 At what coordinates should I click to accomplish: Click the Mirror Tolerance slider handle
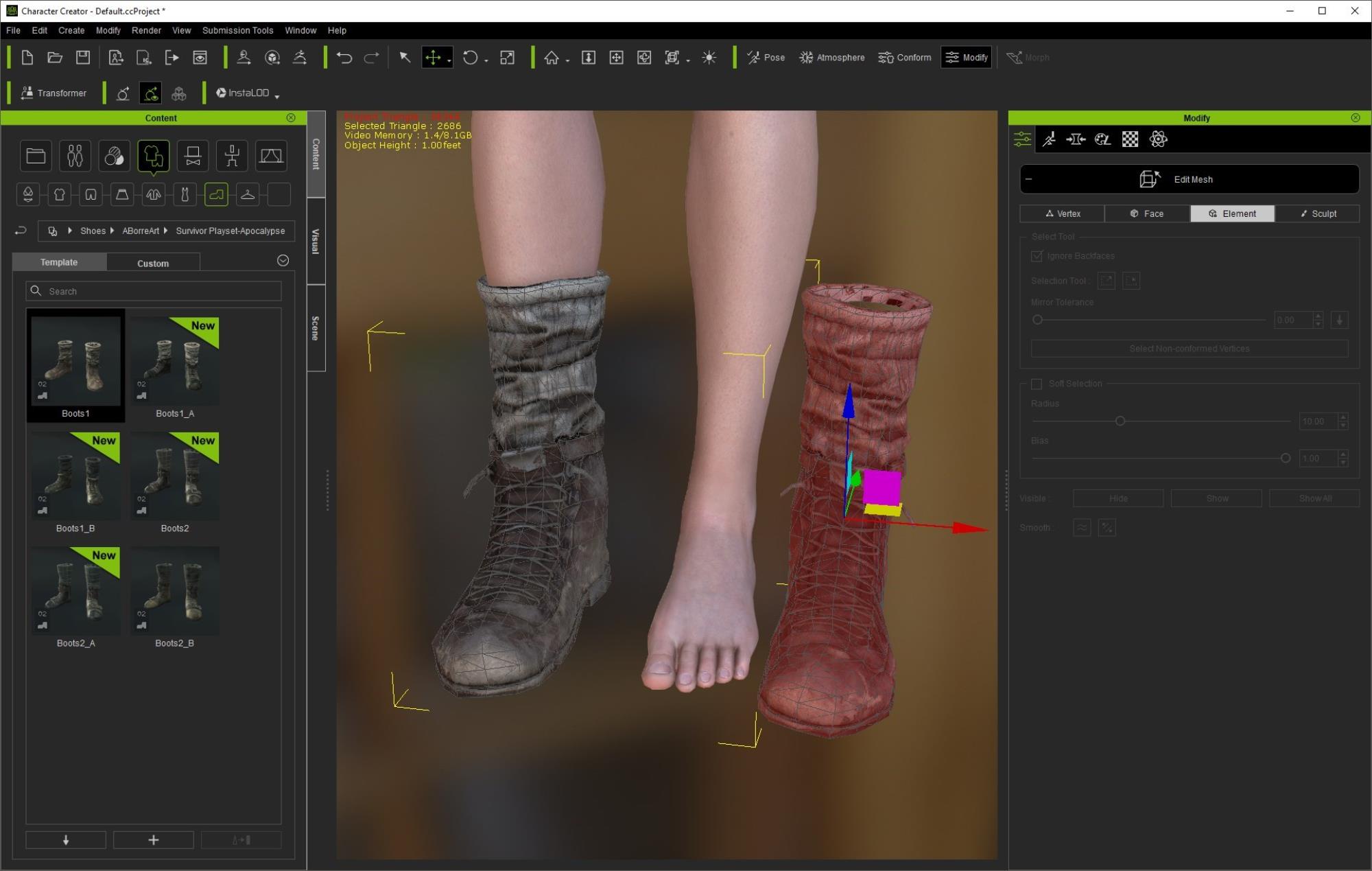[1037, 320]
